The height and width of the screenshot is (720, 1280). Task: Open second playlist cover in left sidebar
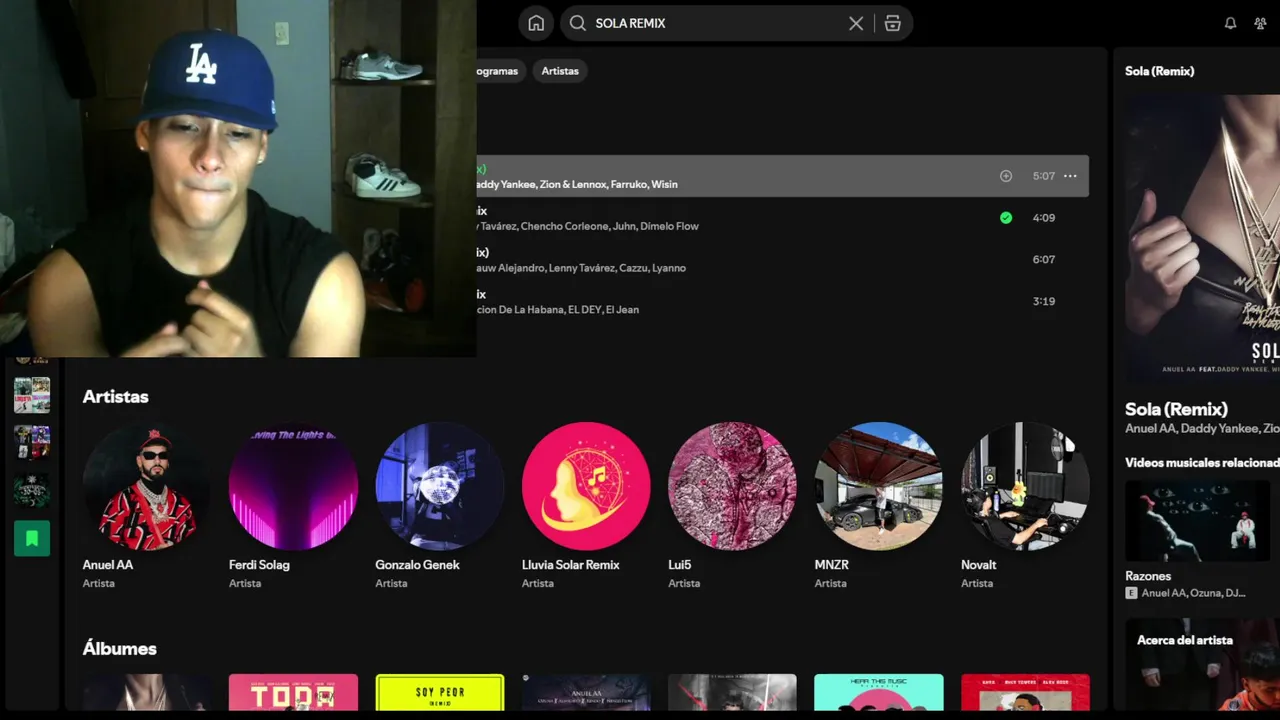pyautogui.click(x=32, y=443)
